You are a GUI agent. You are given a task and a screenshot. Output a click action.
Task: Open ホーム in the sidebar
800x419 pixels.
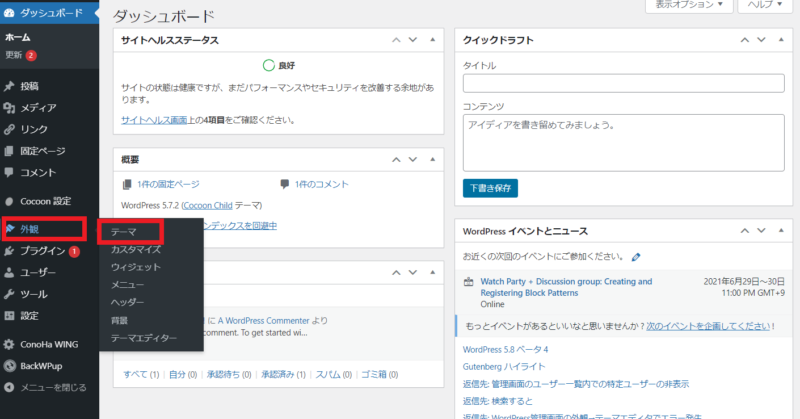(x=18, y=37)
